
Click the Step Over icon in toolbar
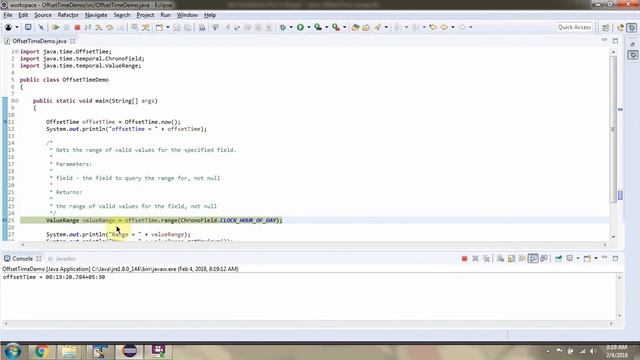point(110,27)
